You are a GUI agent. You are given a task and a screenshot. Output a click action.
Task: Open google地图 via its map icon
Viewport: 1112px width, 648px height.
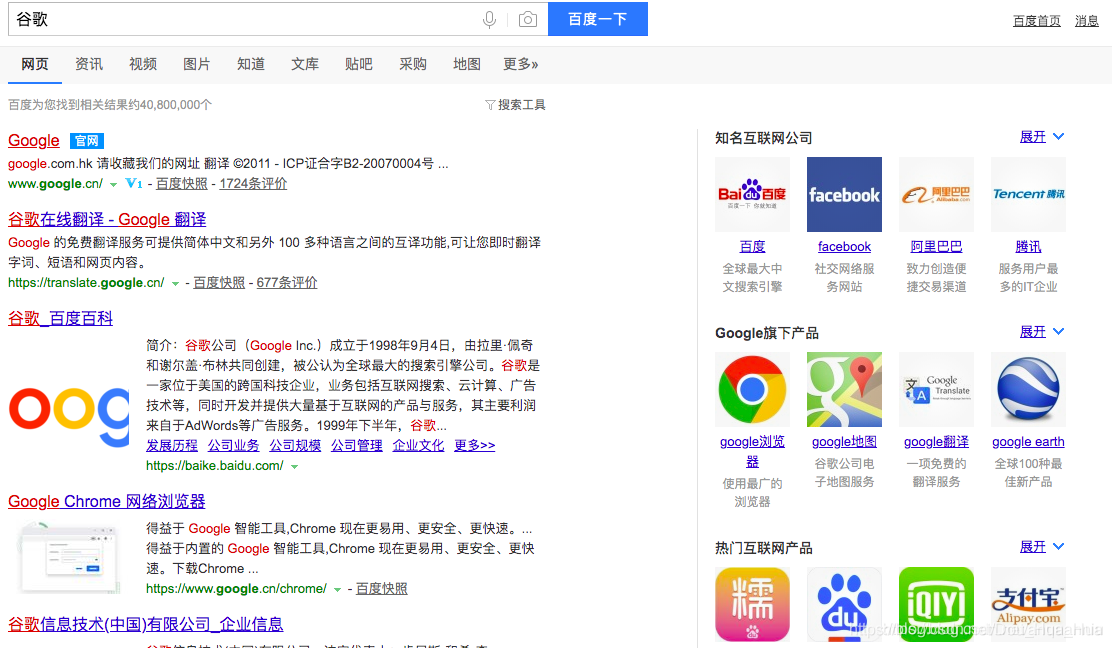click(x=844, y=389)
